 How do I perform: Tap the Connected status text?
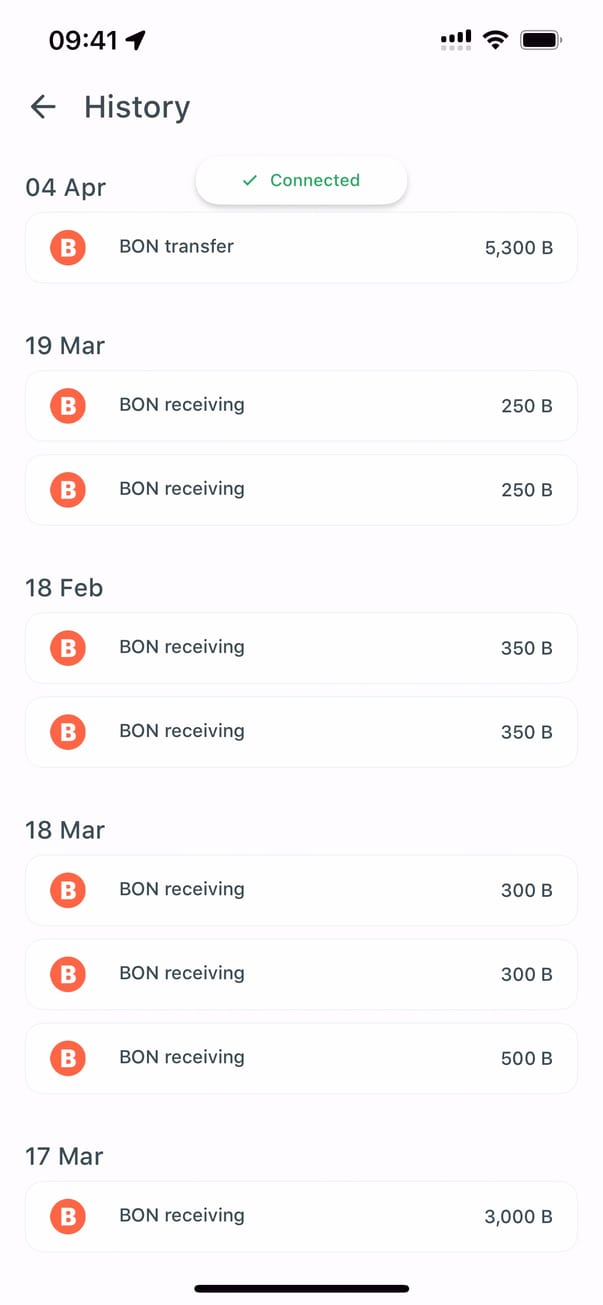pos(314,181)
